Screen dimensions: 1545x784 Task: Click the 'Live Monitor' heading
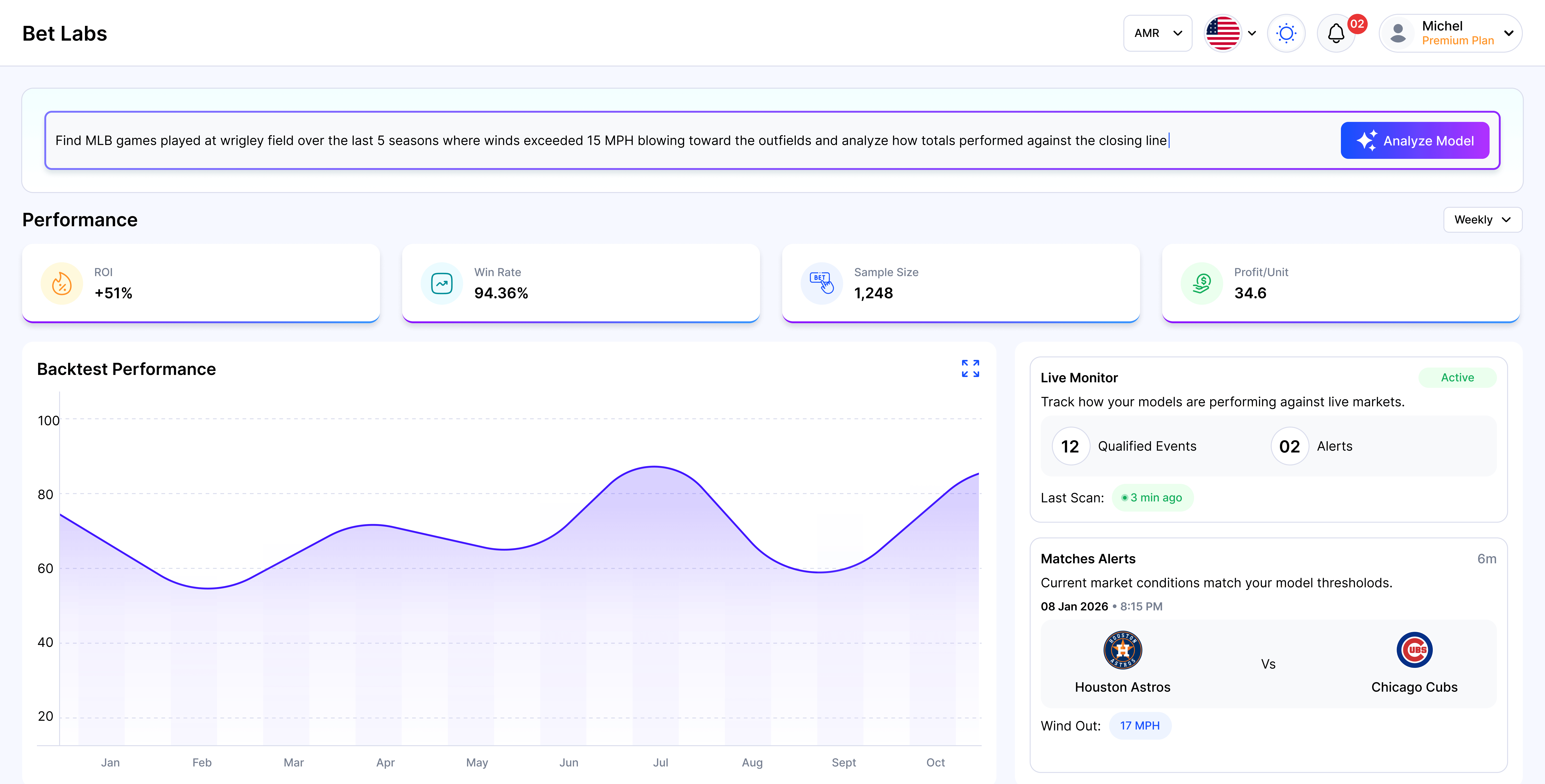coord(1079,378)
